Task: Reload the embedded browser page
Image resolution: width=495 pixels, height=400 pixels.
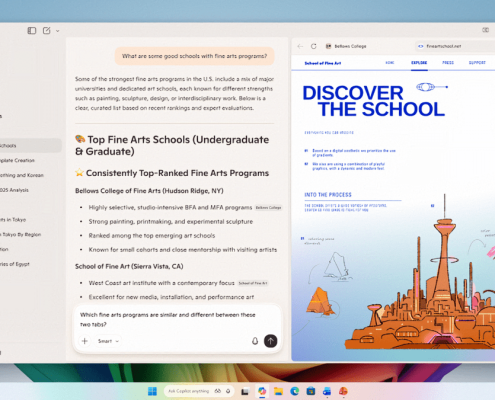Action: [314, 46]
